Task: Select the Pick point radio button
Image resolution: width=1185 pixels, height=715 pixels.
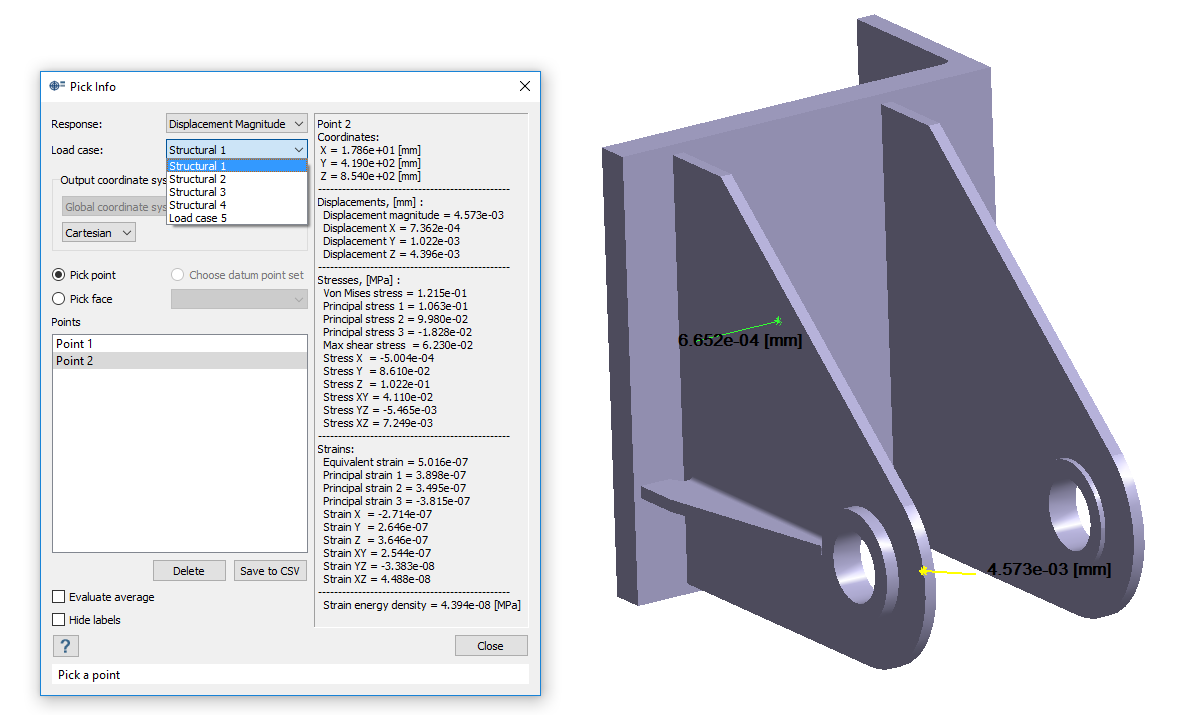Action: pyautogui.click(x=59, y=275)
